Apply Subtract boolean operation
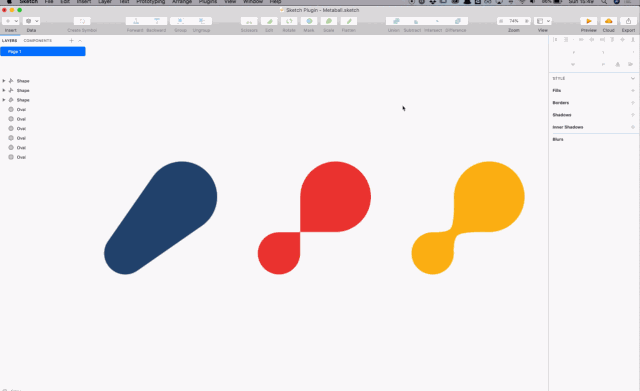 416,21
